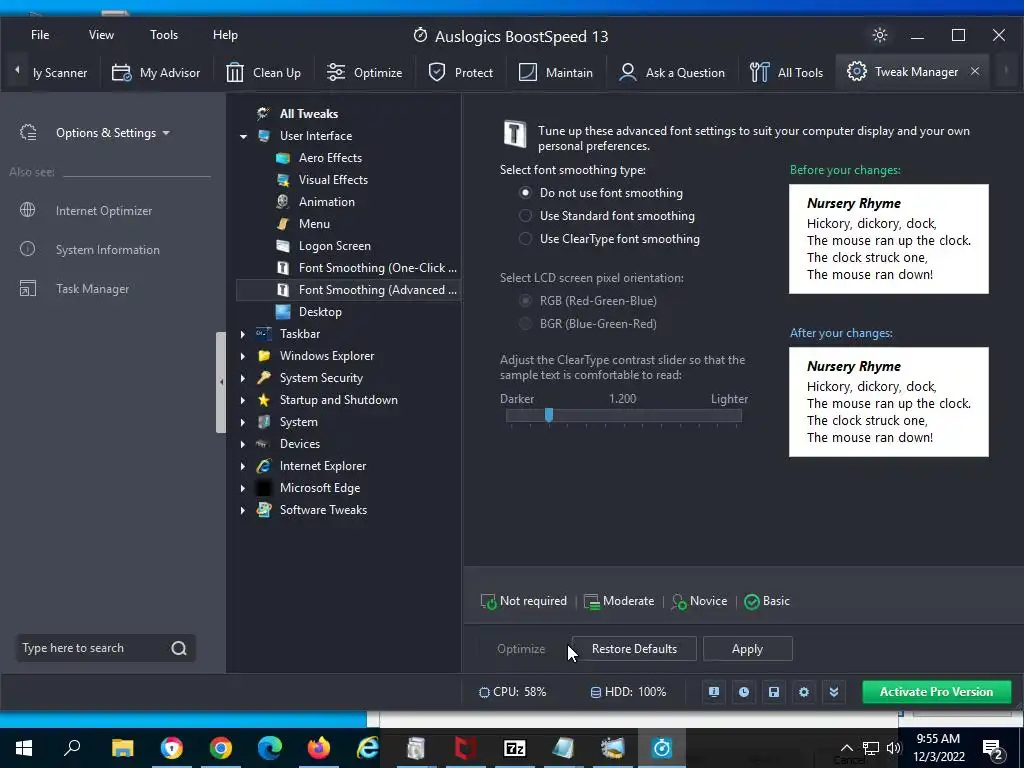Screen dimensions: 1024x768
Task: Click Activate Pro Version button
Action: coord(936,692)
